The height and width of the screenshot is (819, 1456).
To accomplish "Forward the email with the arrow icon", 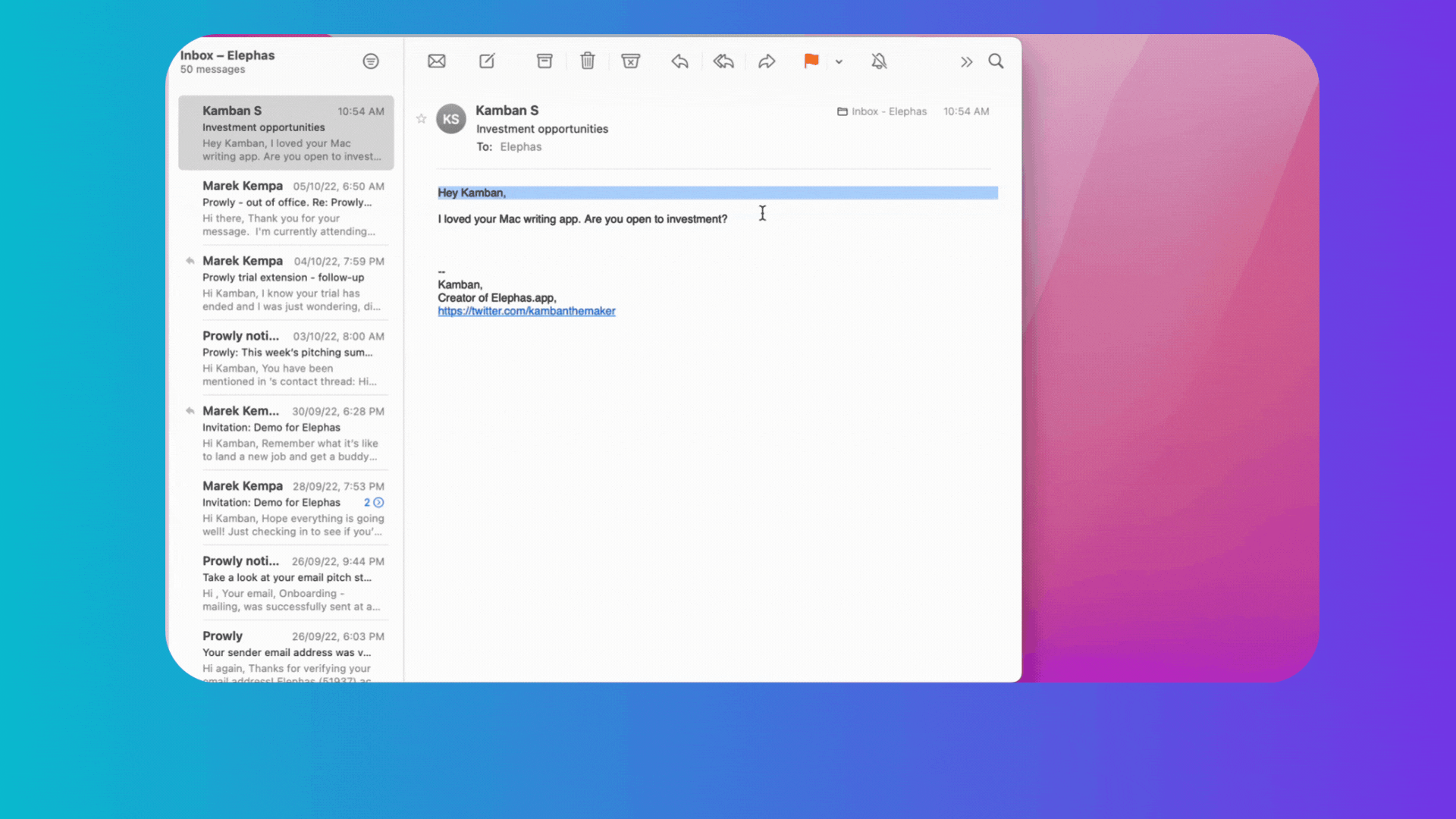I will click(767, 61).
